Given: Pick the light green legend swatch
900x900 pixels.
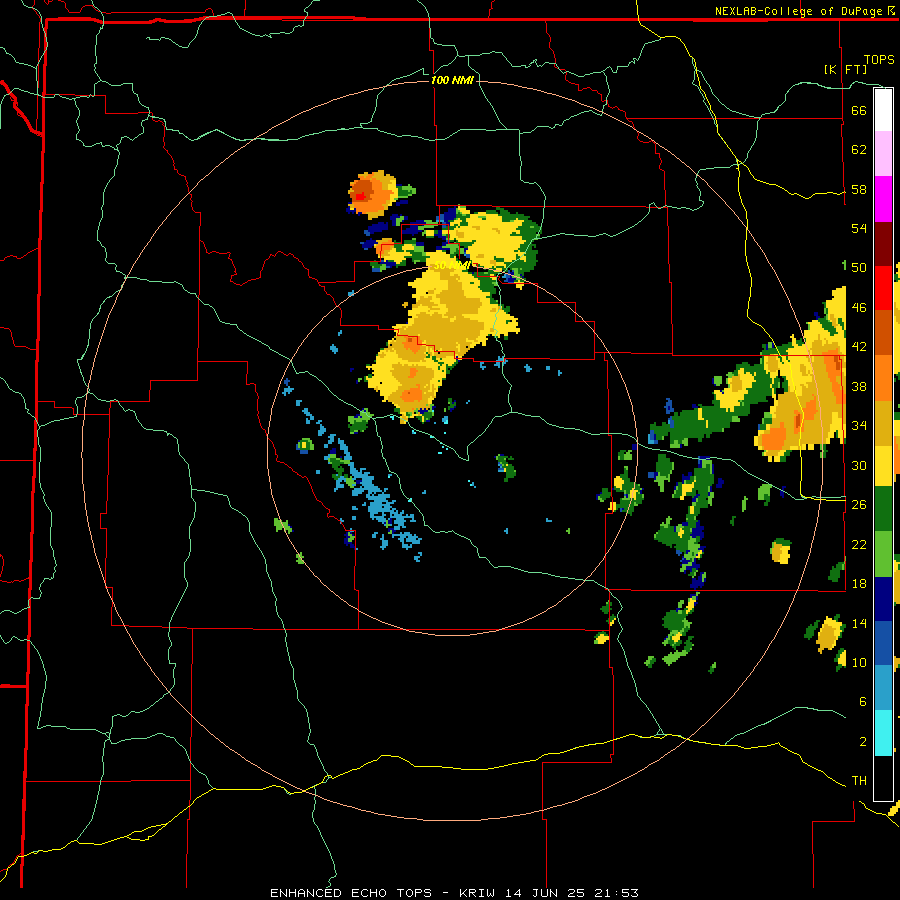Looking at the screenshot, I should [x=883, y=553].
